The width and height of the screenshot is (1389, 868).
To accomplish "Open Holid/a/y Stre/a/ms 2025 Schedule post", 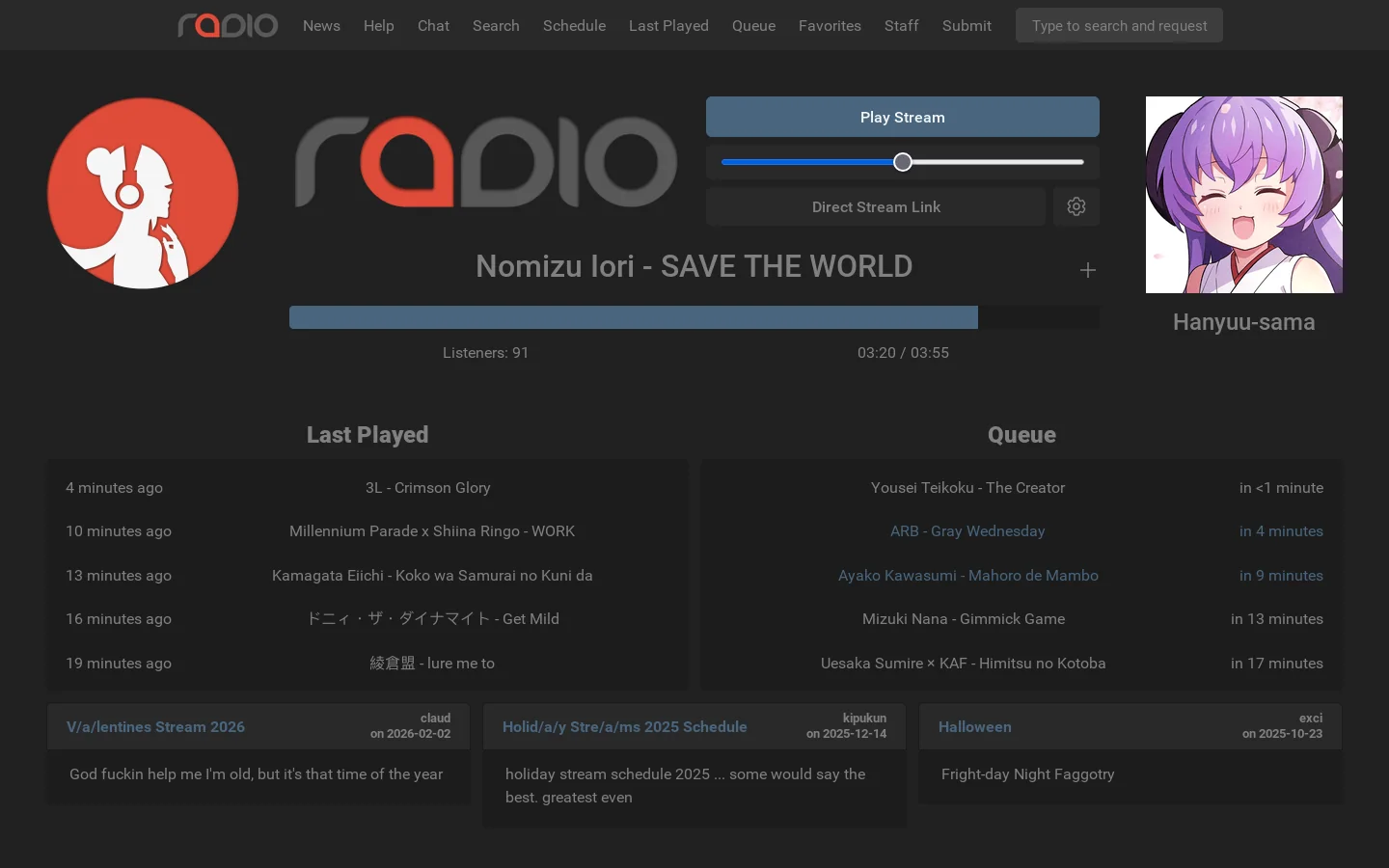I will click(x=624, y=727).
